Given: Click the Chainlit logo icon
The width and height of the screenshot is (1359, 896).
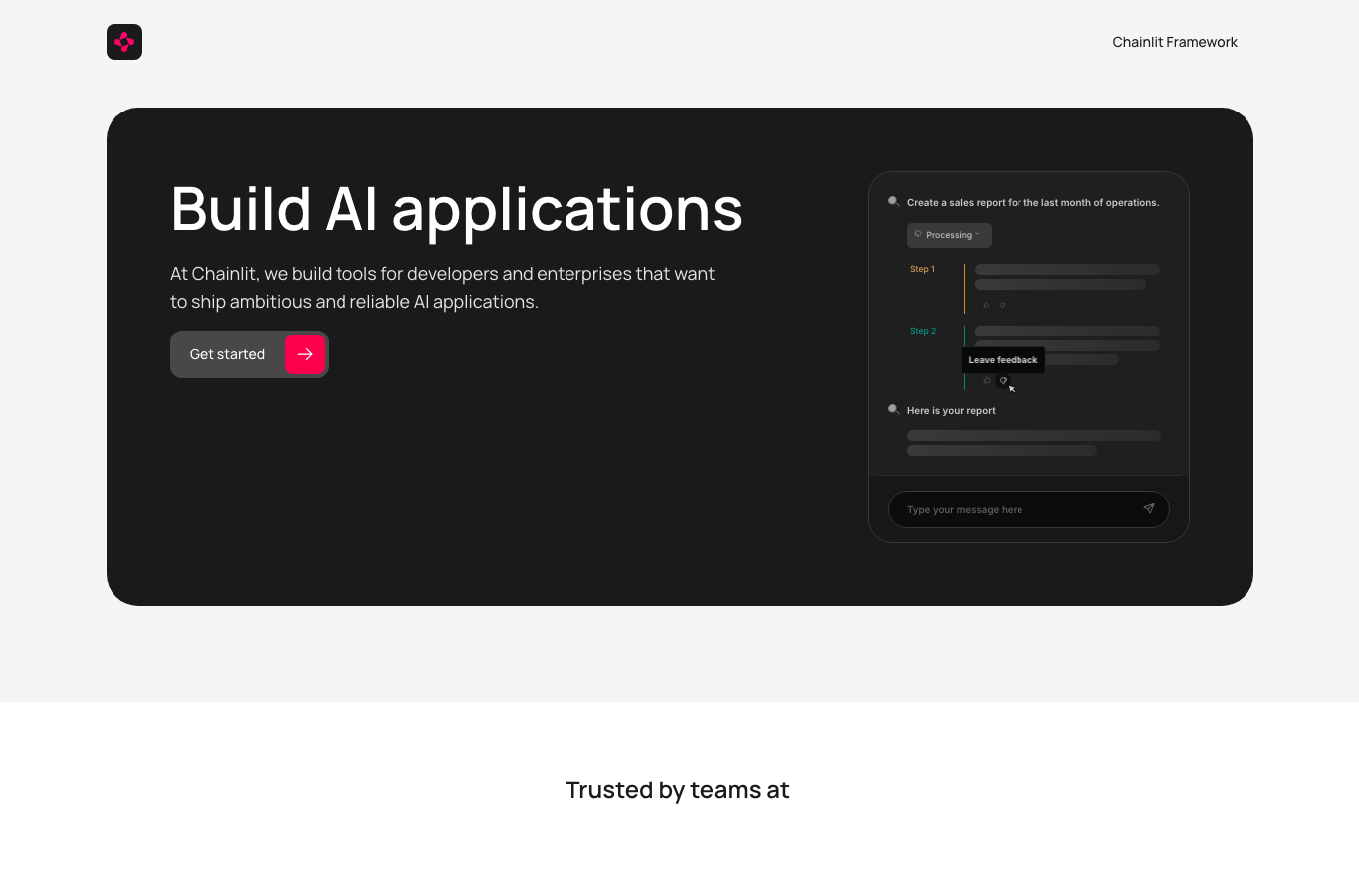Looking at the screenshot, I should pyautogui.click(x=124, y=42).
